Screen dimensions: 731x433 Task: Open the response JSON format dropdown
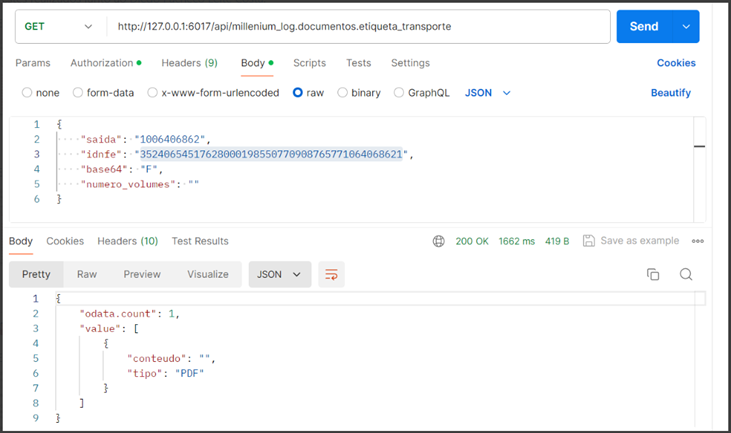pos(279,274)
